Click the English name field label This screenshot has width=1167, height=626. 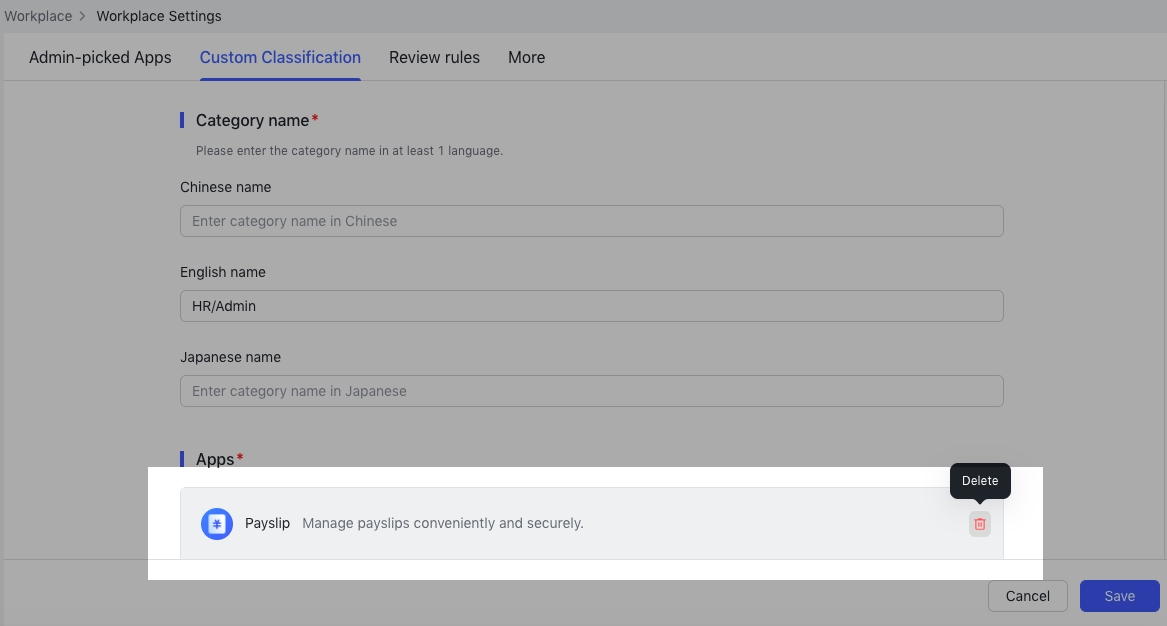(x=223, y=272)
